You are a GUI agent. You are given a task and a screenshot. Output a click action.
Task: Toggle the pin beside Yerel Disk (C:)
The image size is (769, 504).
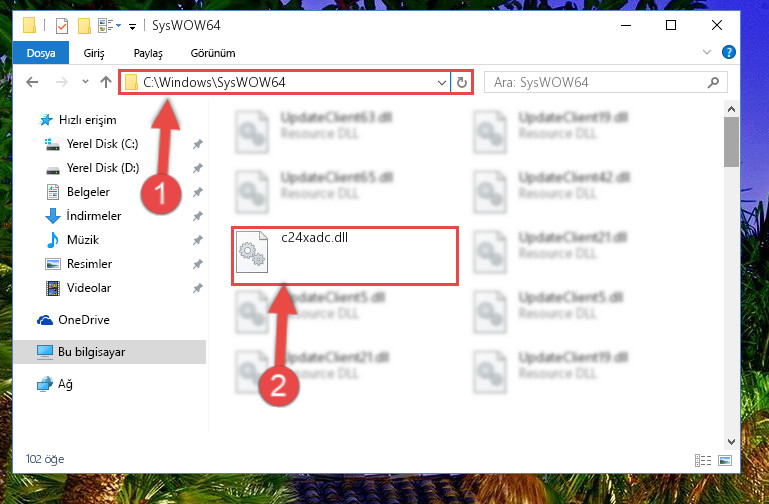[198, 144]
